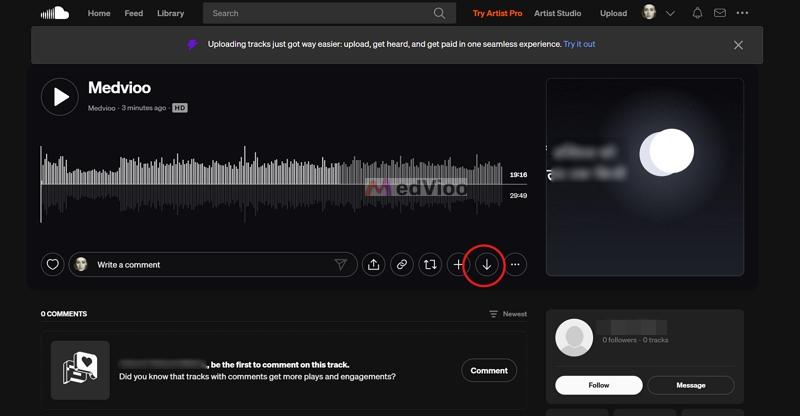Like the track with the heart icon
The height and width of the screenshot is (416, 800).
click(x=53, y=264)
